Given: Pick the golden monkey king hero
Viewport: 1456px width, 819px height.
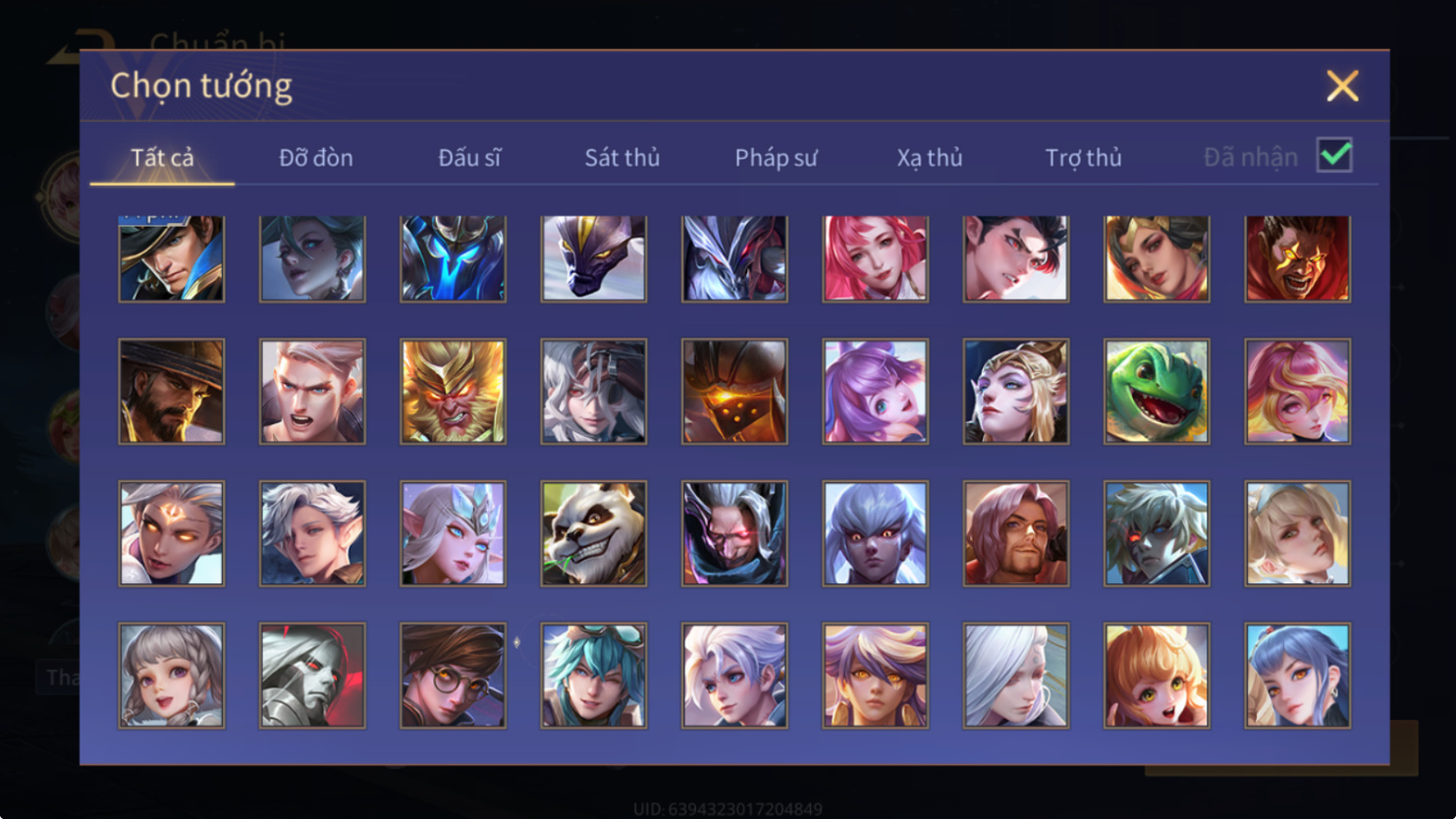Looking at the screenshot, I should coord(453,392).
